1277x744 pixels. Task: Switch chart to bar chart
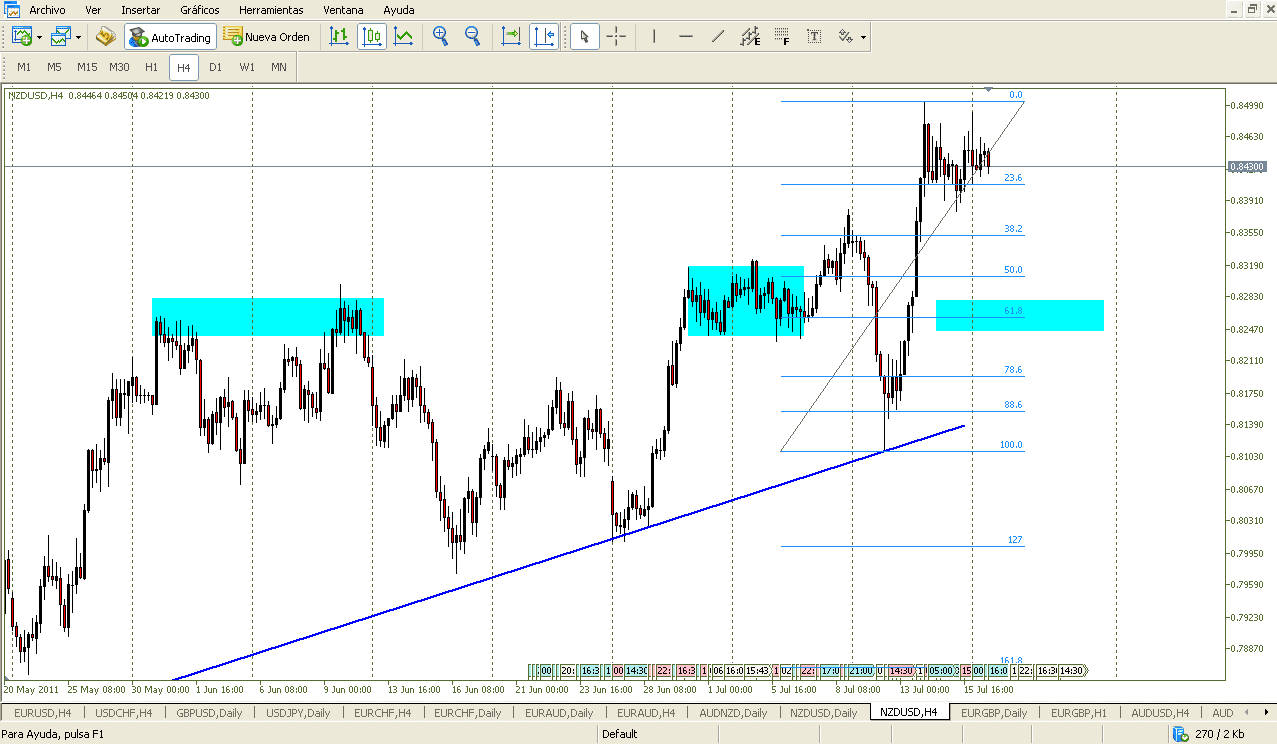click(339, 37)
